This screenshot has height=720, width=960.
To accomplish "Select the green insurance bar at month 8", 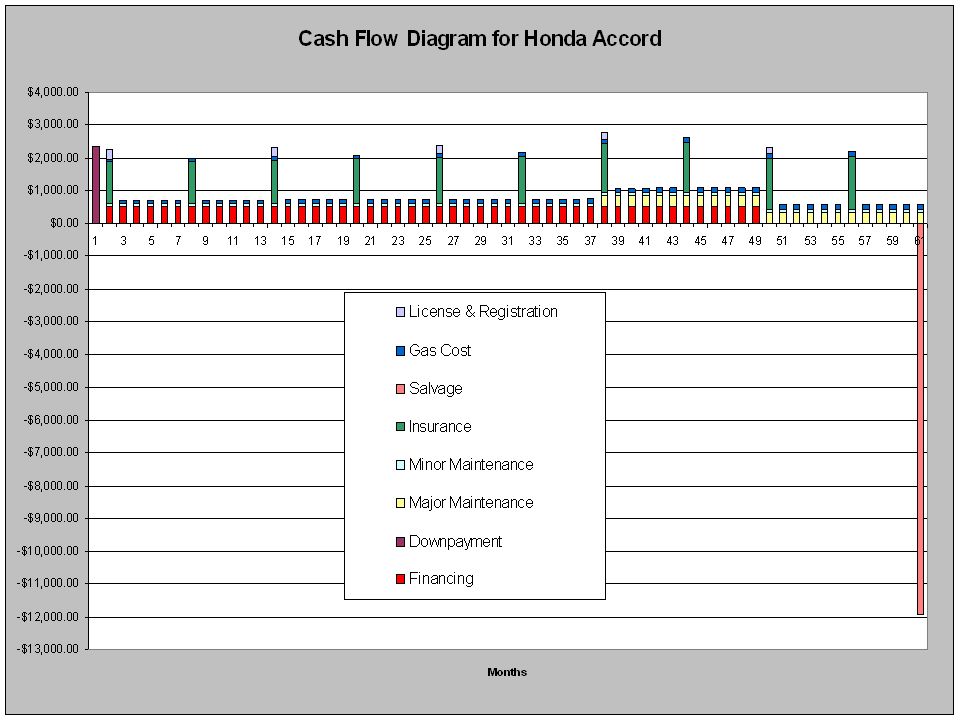I will pos(192,182).
